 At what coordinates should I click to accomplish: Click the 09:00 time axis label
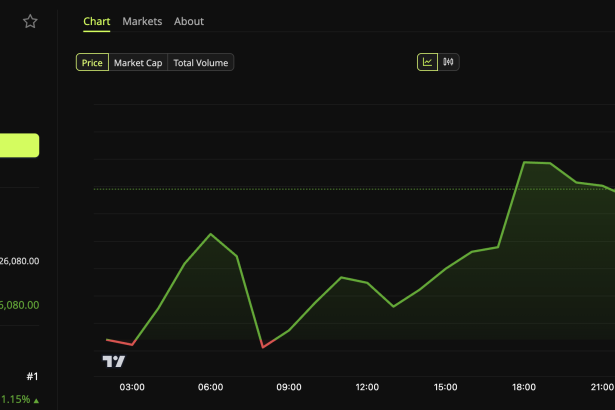[289, 387]
